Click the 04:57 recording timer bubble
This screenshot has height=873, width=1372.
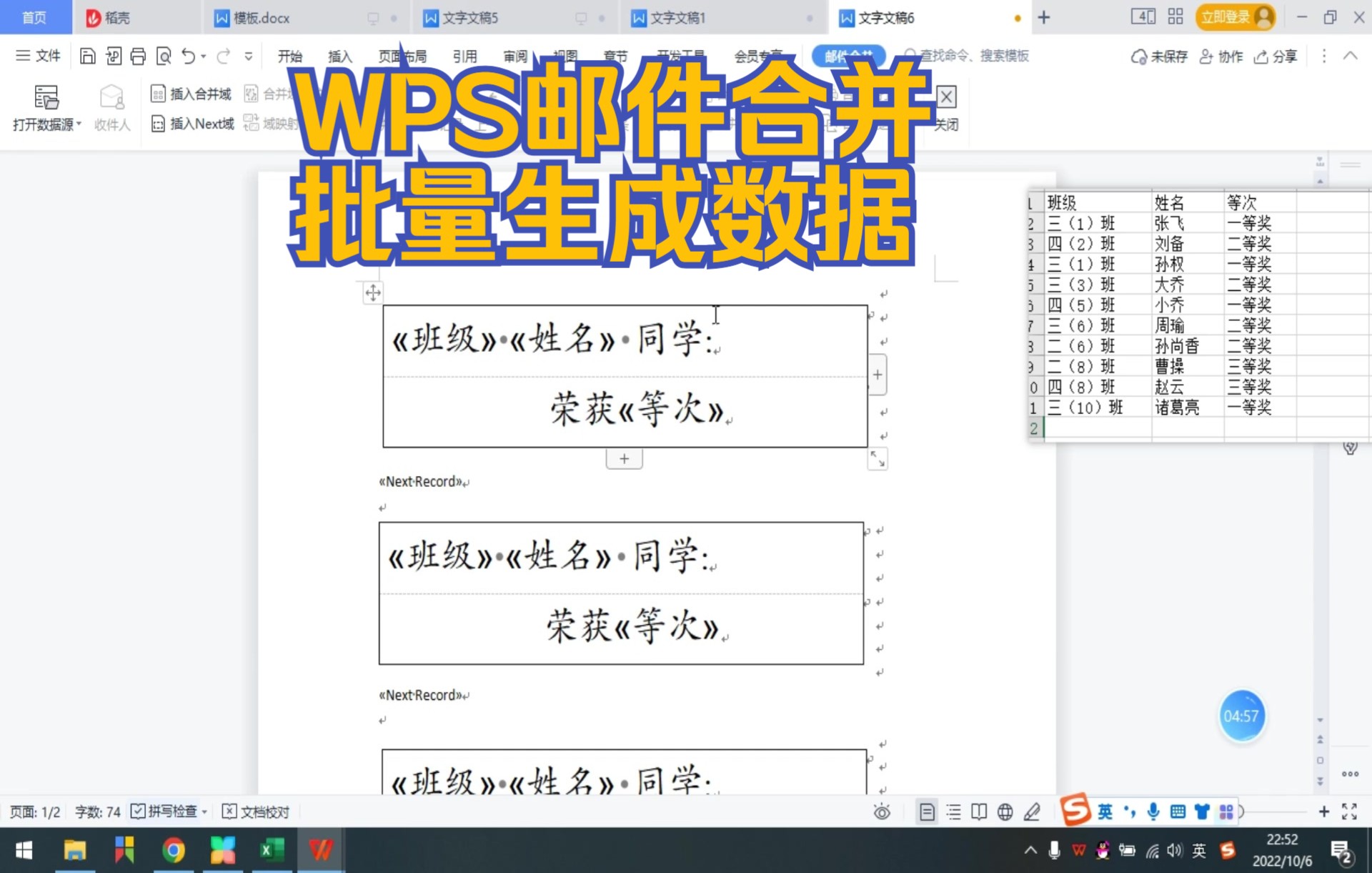[x=1241, y=716]
